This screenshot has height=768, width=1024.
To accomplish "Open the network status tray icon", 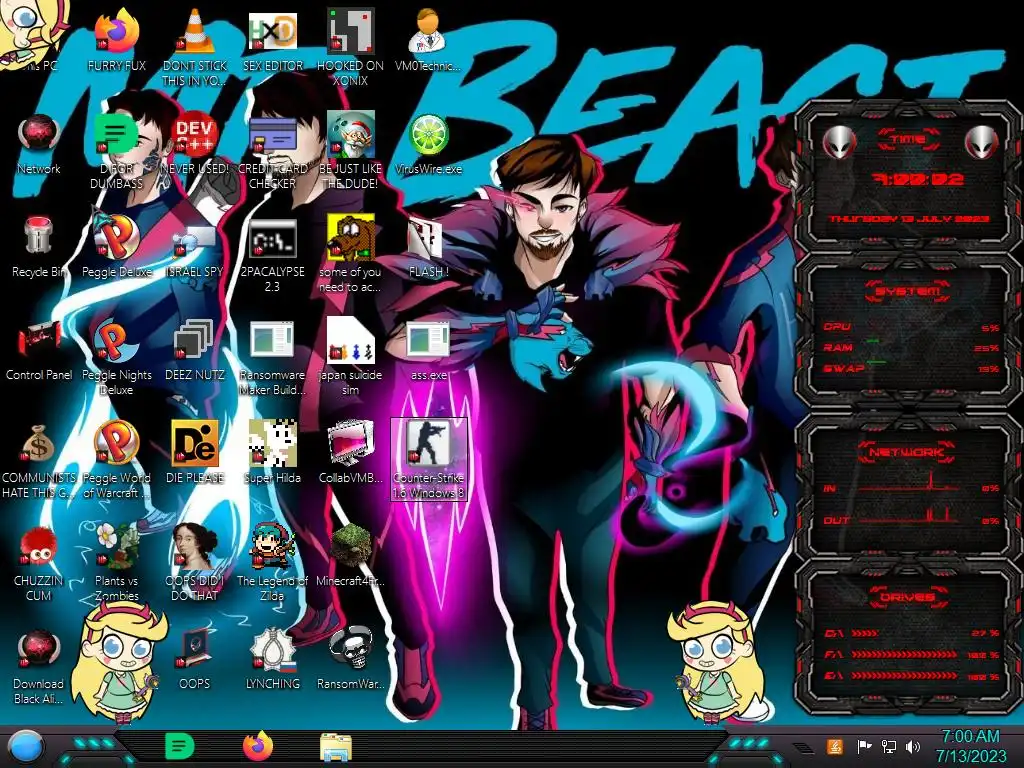I will (889, 746).
